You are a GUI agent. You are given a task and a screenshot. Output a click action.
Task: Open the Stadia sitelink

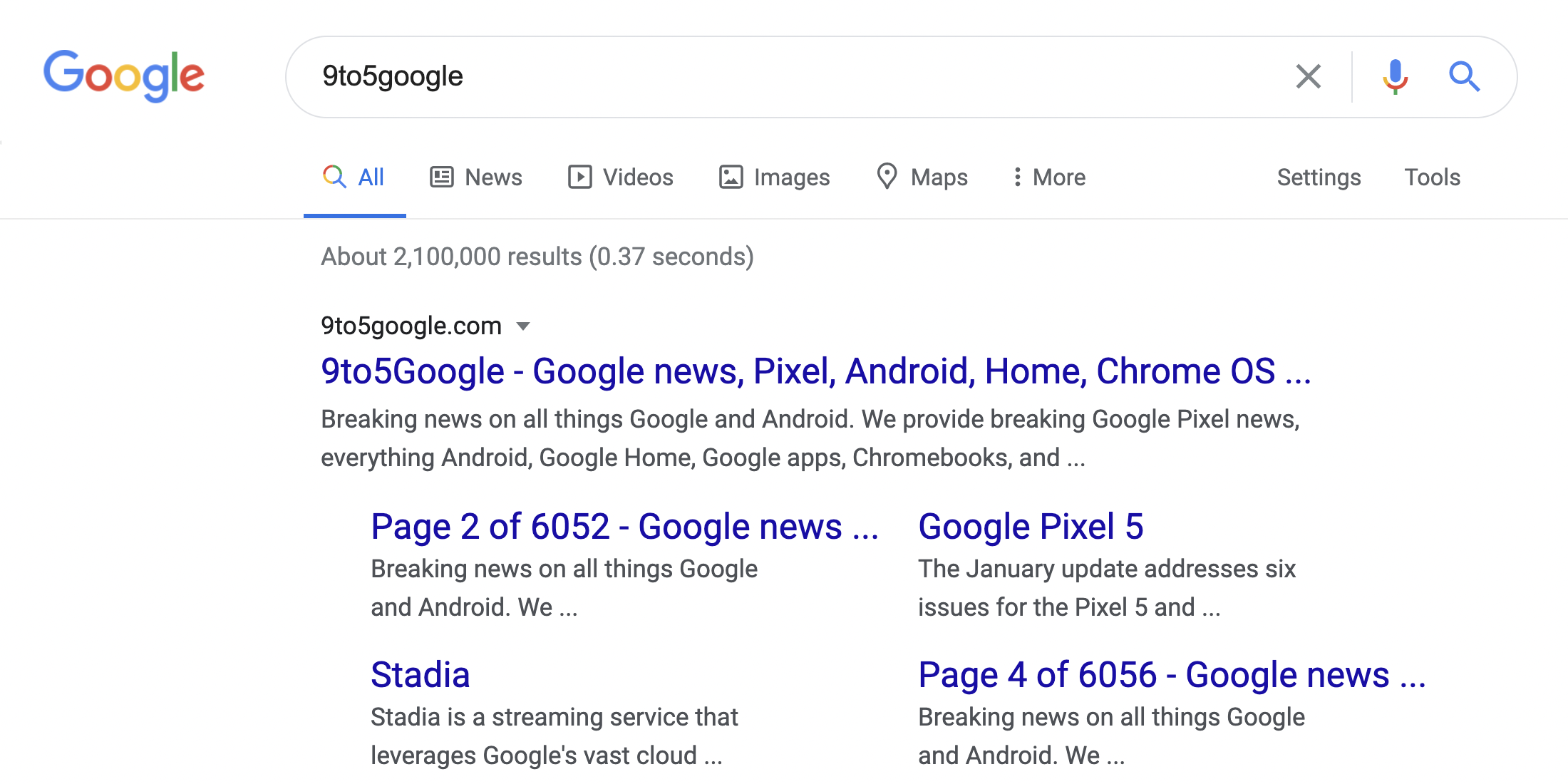pyautogui.click(x=421, y=675)
